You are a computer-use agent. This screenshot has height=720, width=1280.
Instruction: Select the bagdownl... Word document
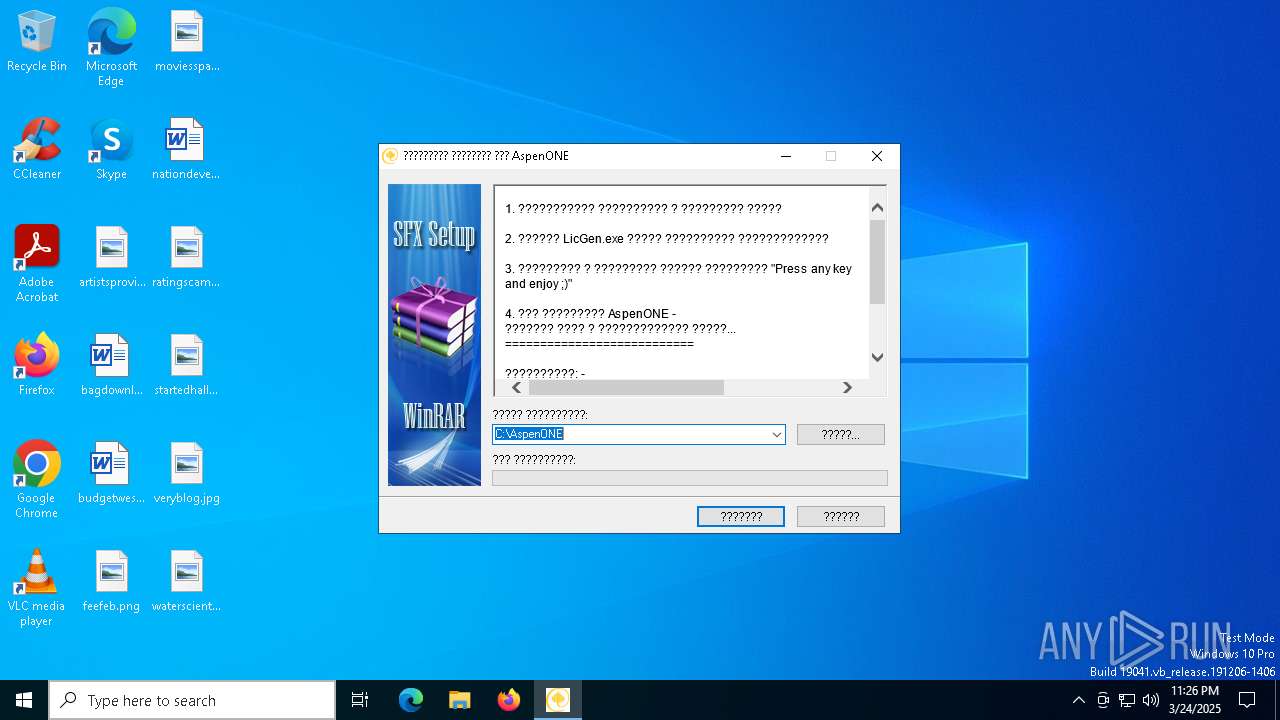[112, 365]
